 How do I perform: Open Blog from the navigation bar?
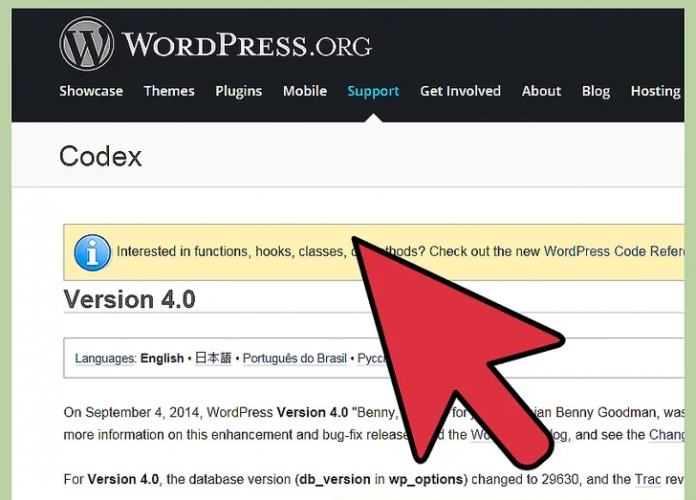(596, 91)
